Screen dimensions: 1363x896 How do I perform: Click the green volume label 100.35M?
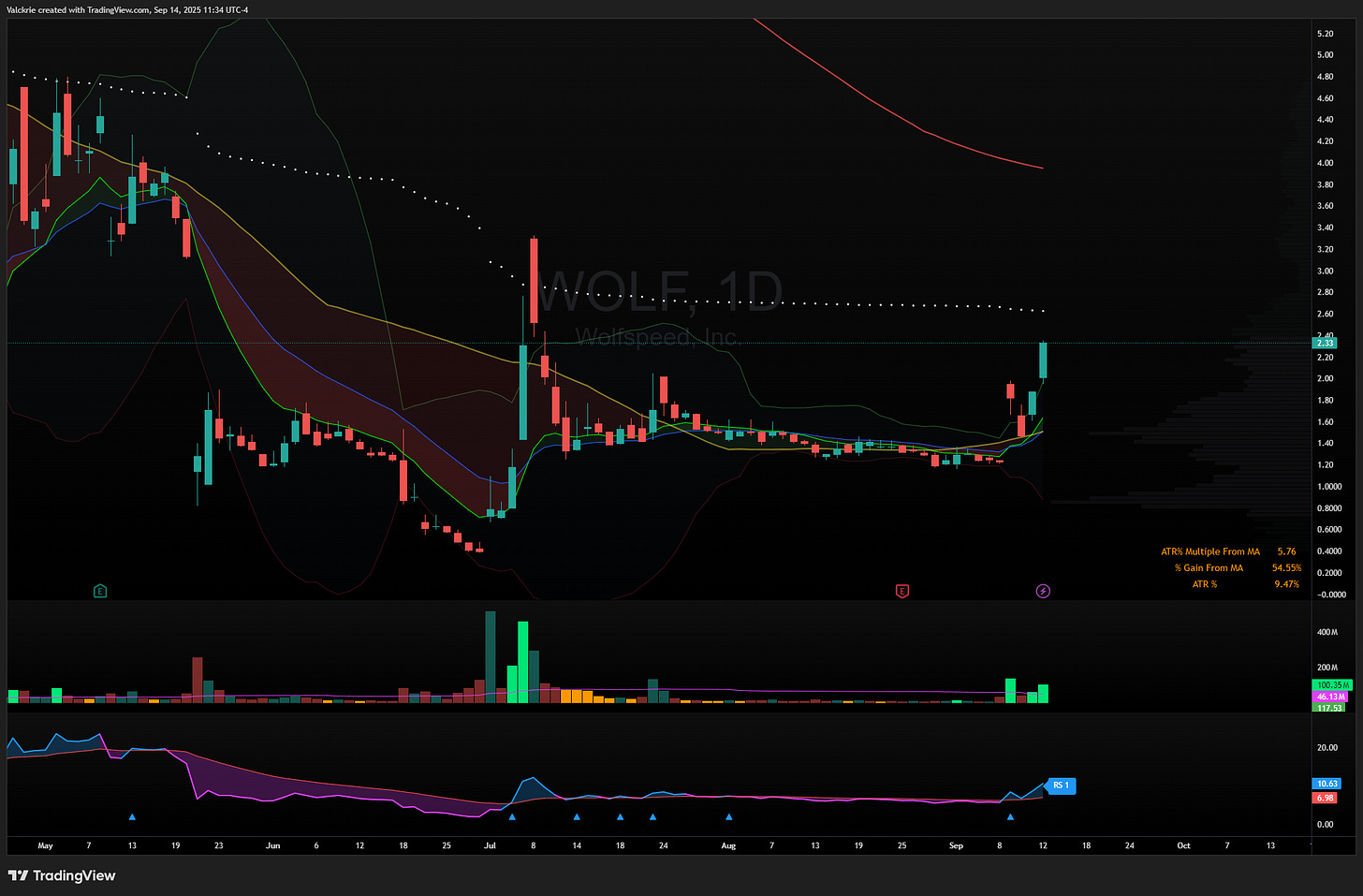(1333, 685)
